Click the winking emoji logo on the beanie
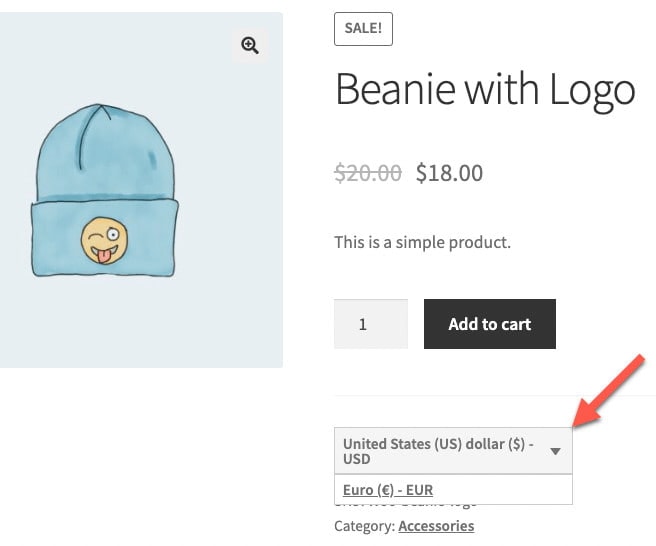This screenshot has height=546, width=656. (104, 241)
